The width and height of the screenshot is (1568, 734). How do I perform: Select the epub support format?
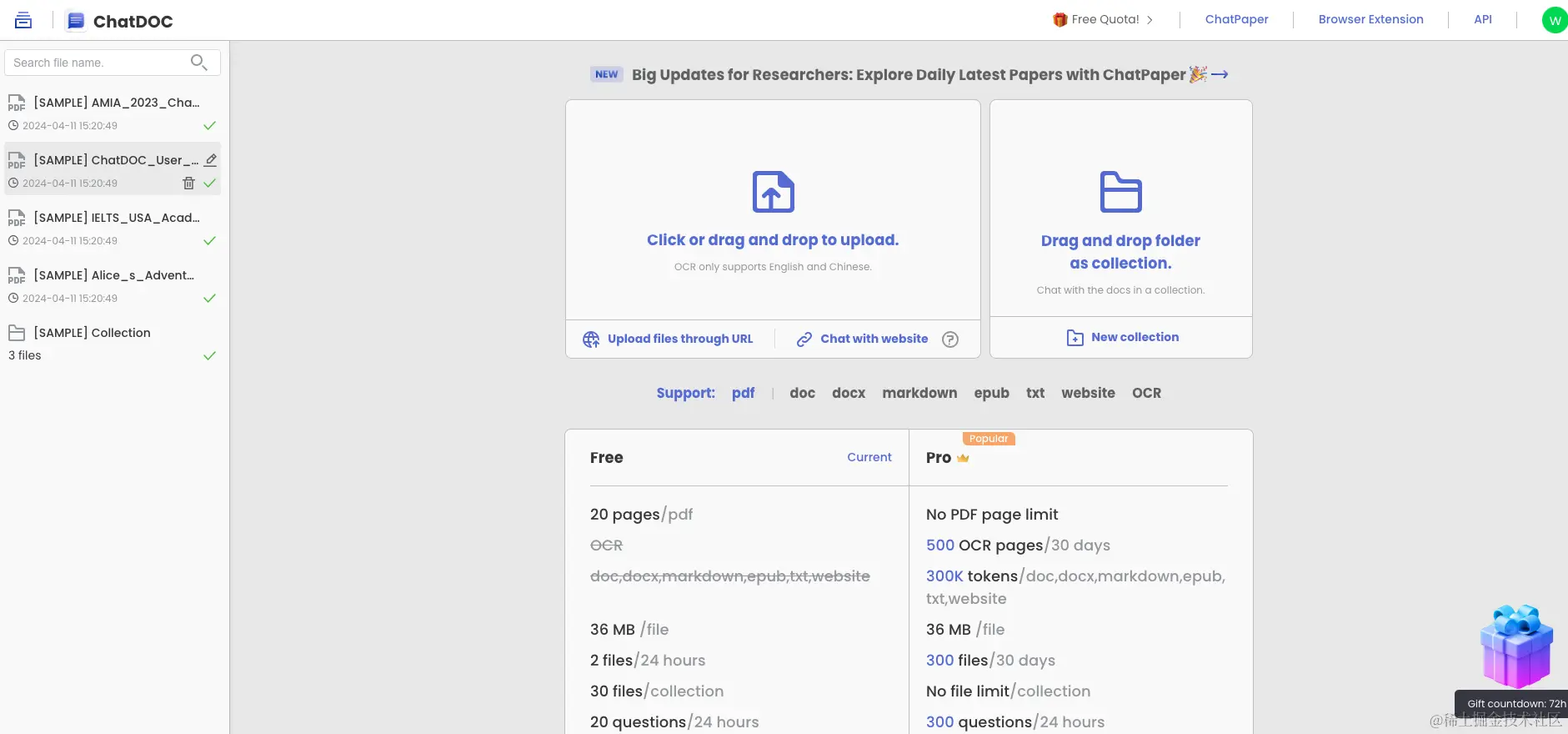click(991, 393)
